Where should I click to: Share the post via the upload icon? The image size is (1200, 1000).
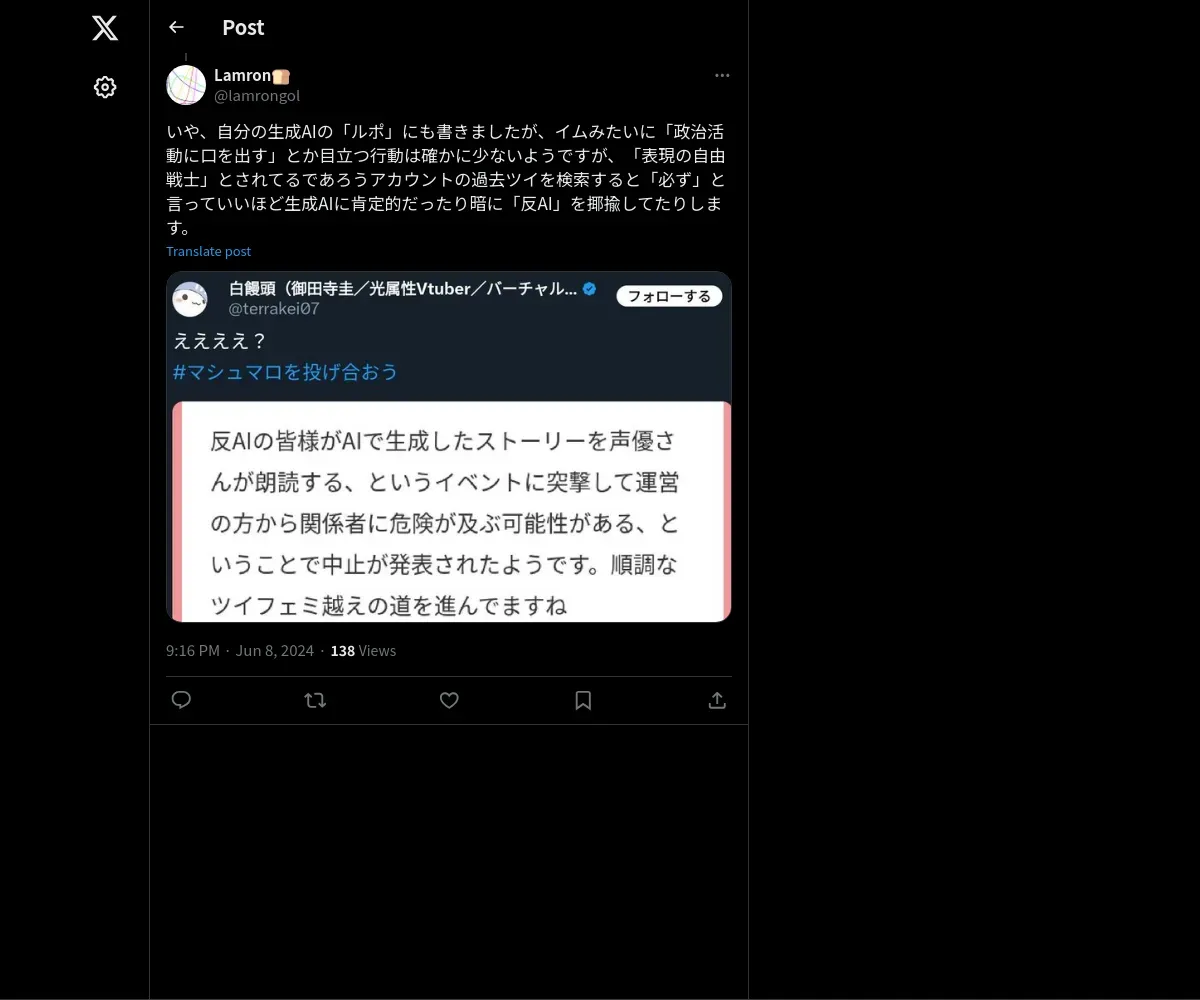point(717,700)
